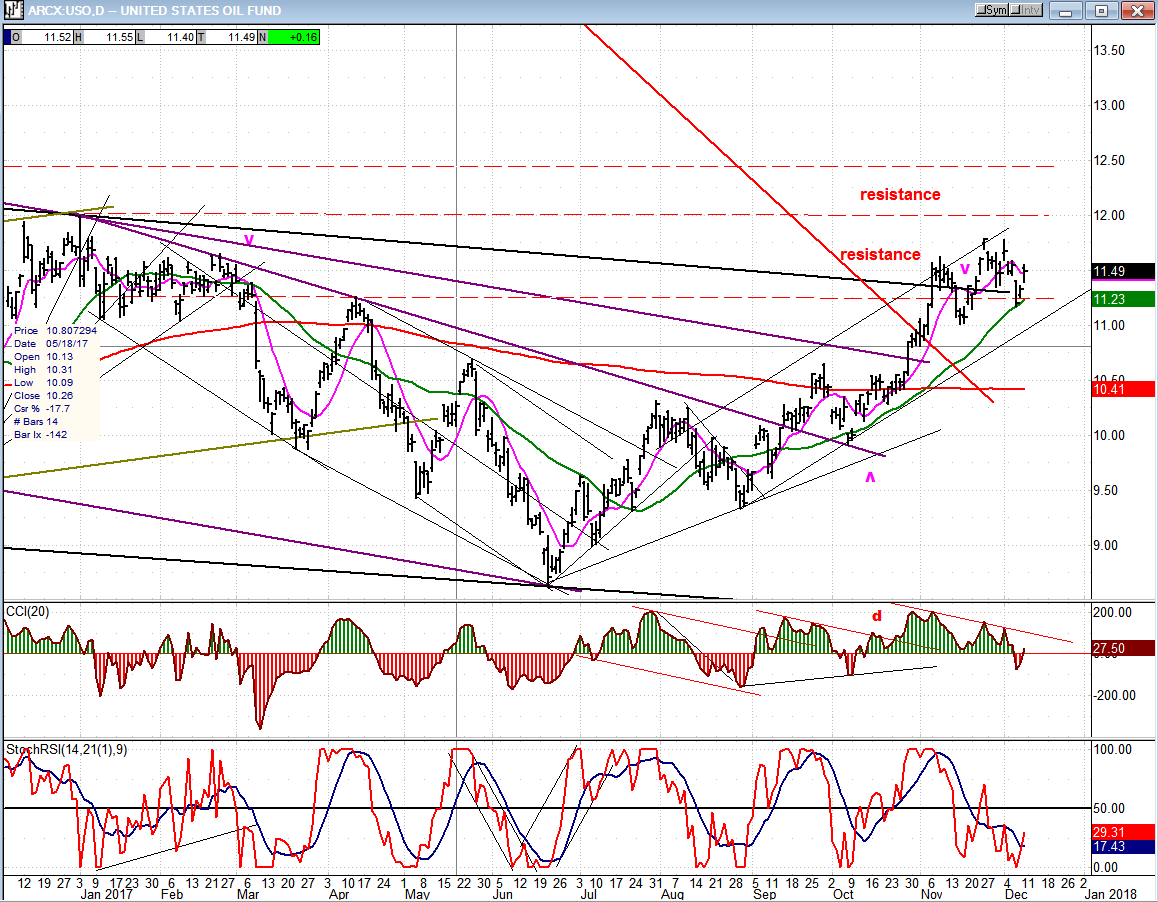Click the chart window icon in title bar
Image resolution: width=1158 pixels, height=902 pixels.
pyautogui.click(x=10, y=10)
